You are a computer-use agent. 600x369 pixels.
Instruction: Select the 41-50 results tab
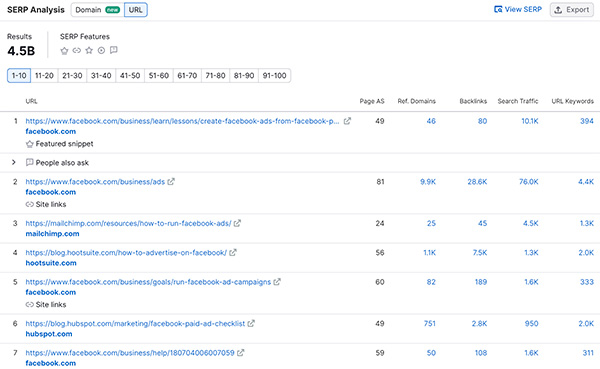tap(130, 75)
